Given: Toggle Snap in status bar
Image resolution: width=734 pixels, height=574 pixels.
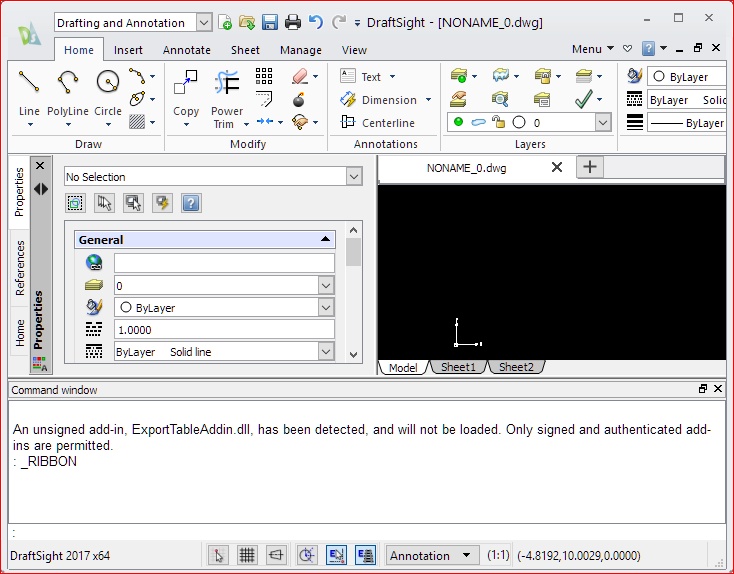Looking at the screenshot, I should (x=218, y=555).
